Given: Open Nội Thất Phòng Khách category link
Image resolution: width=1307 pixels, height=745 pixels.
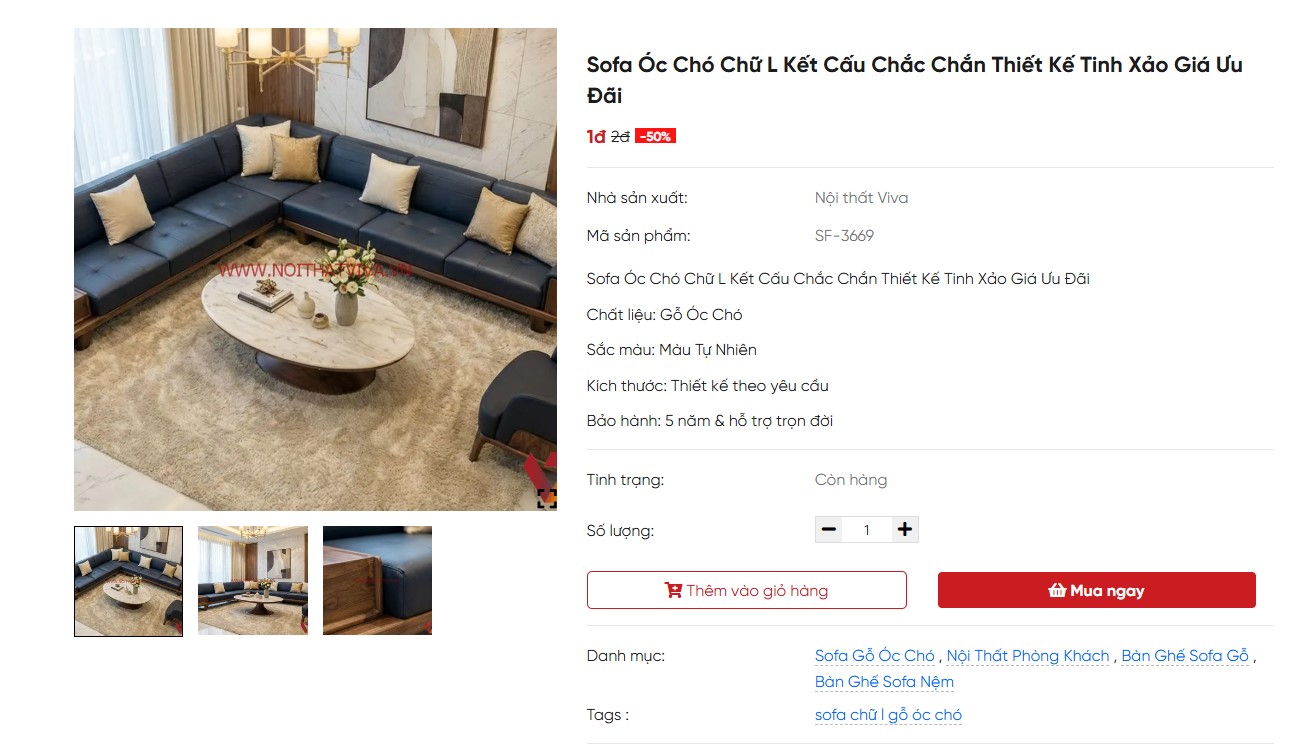Looking at the screenshot, I should point(1028,656).
